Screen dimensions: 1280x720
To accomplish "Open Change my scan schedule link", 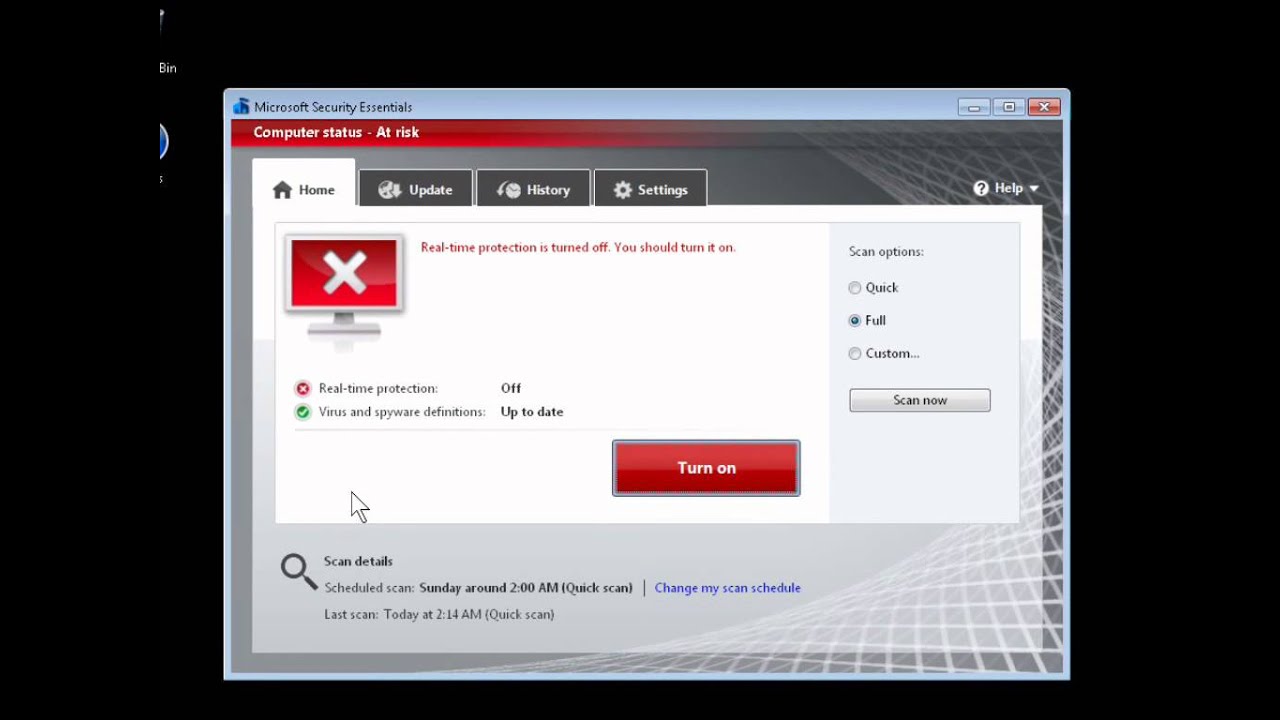I will (727, 588).
